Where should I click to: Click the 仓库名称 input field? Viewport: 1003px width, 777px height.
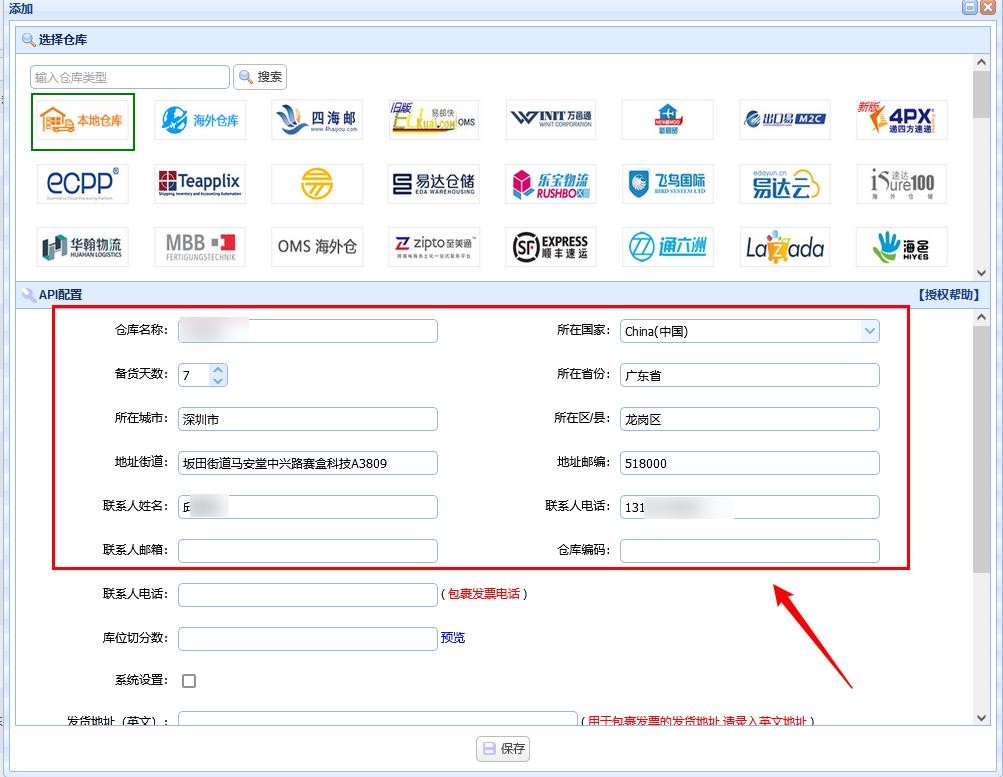(308, 331)
